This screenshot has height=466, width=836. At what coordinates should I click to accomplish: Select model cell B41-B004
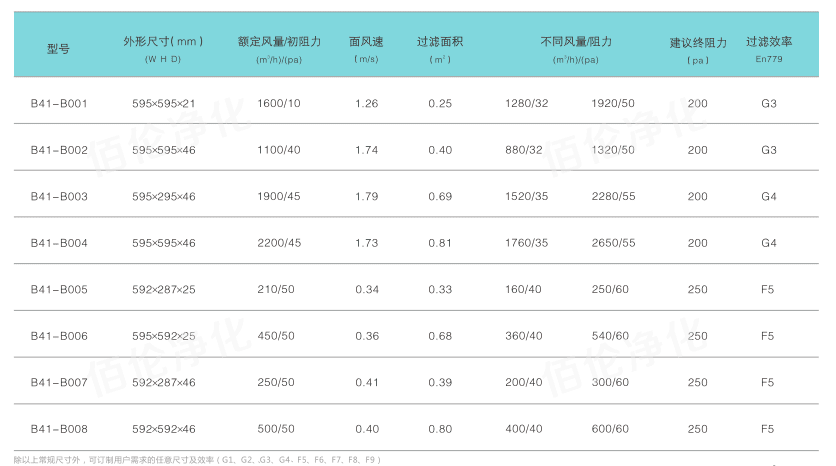click(x=59, y=243)
